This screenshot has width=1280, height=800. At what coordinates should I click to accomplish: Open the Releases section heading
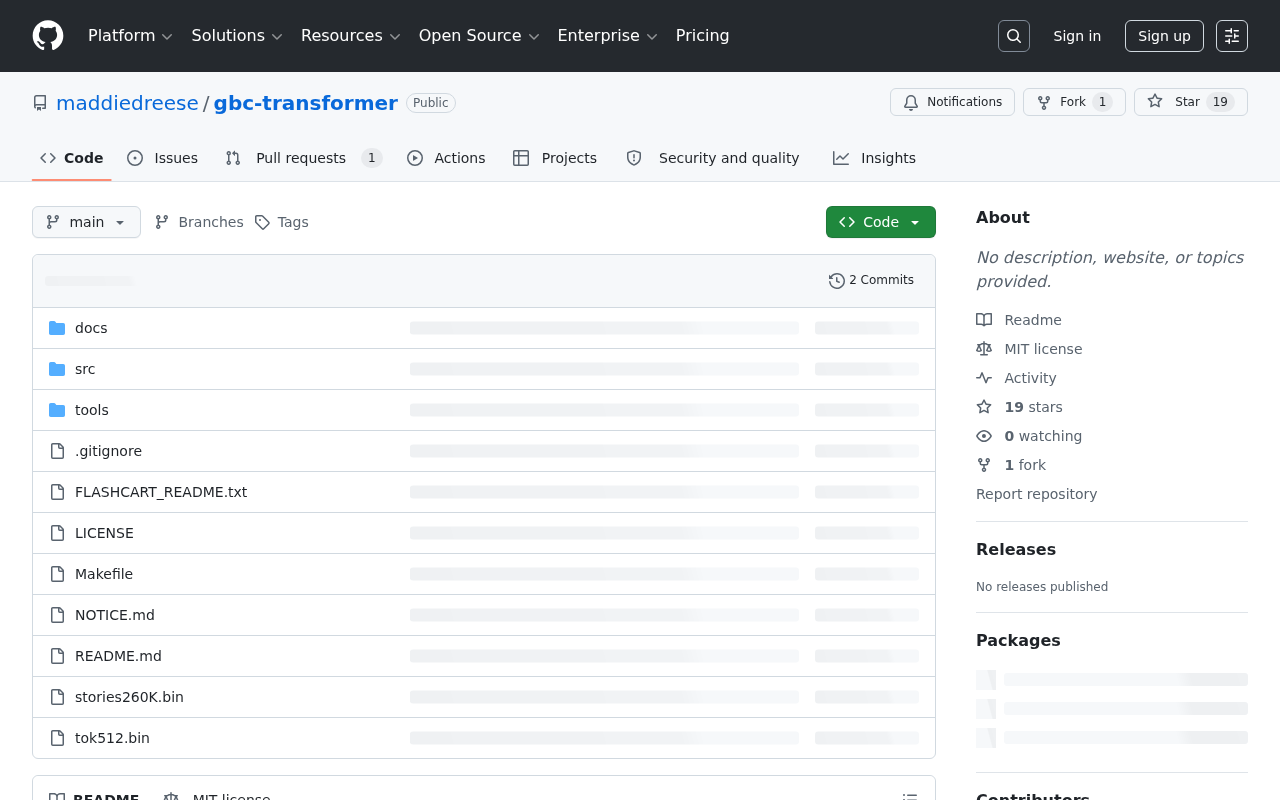coord(1016,549)
